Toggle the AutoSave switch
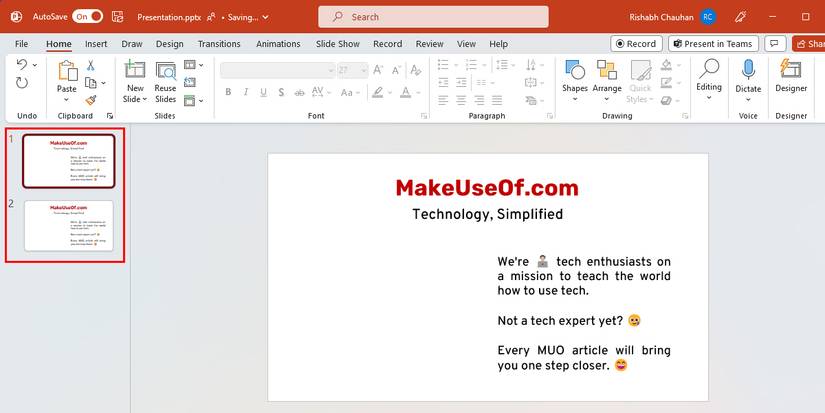This screenshot has height=413, width=825. click(87, 17)
